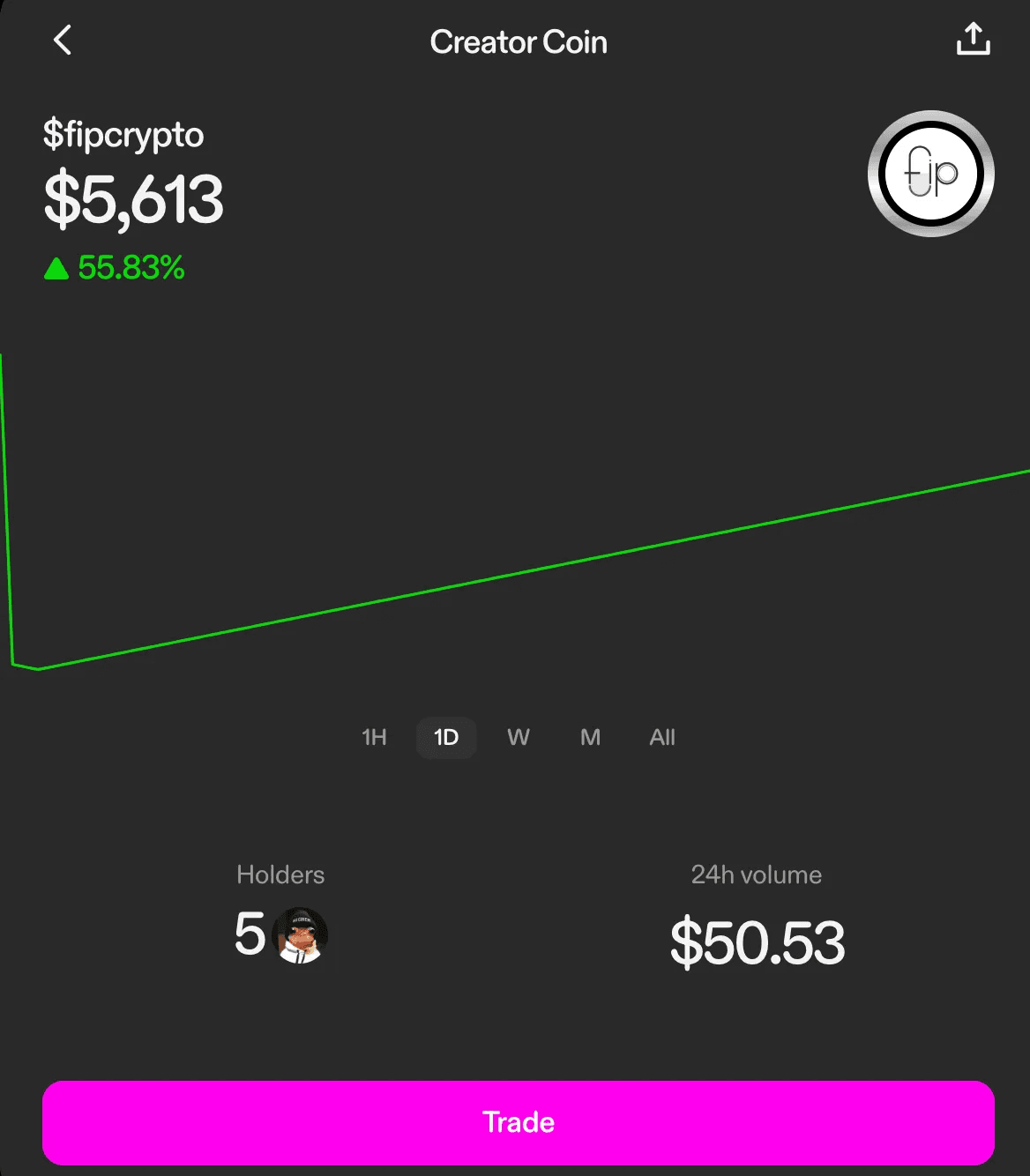Tap the 24h volume label
Viewport: 1030px width, 1176px height.
(x=757, y=875)
